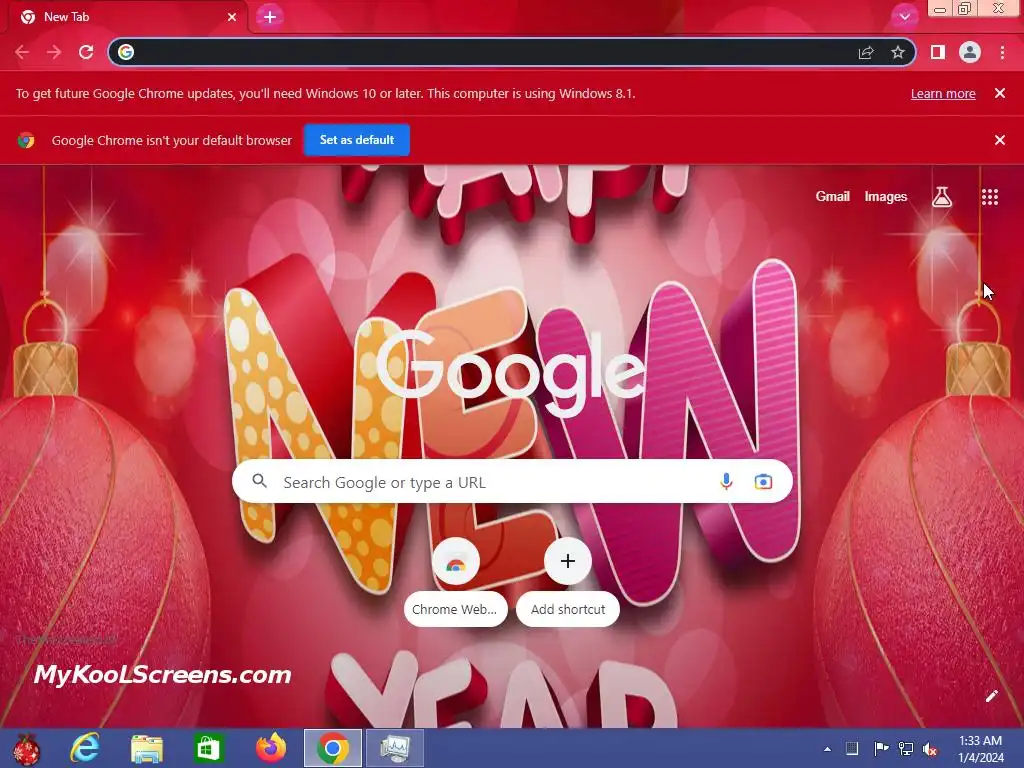The width and height of the screenshot is (1024, 768).
Task: Open the monitor app taskbar button
Action: pos(394,748)
